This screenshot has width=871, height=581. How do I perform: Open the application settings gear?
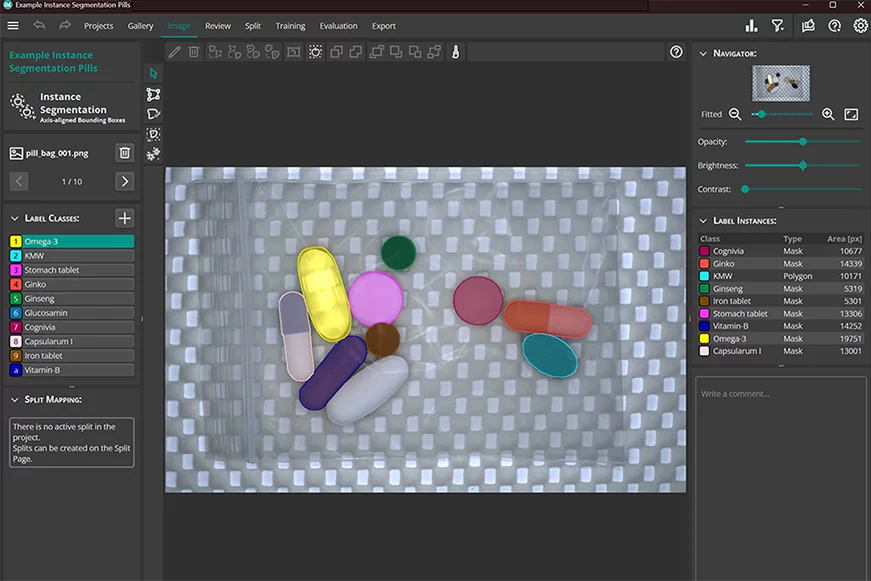860,26
